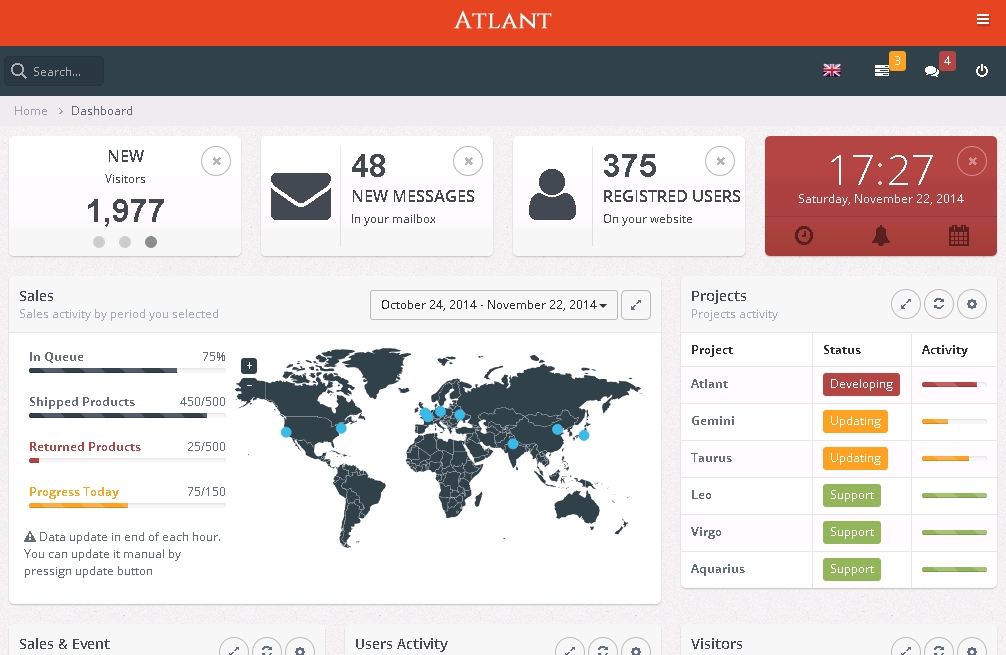Select the first carousel dot under visitors
The height and width of the screenshot is (655, 1006).
(99, 242)
